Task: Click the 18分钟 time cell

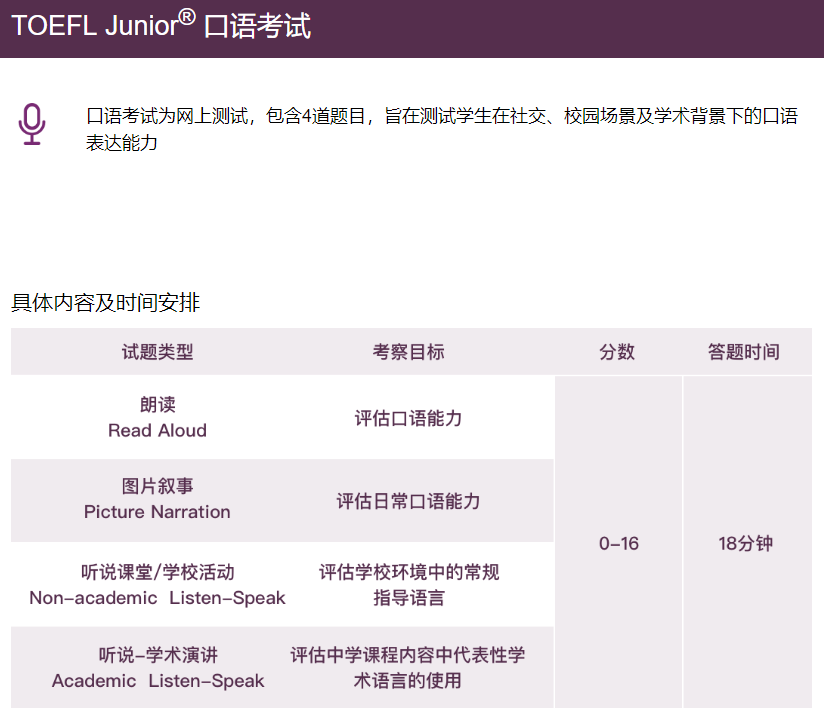Action: (746, 543)
